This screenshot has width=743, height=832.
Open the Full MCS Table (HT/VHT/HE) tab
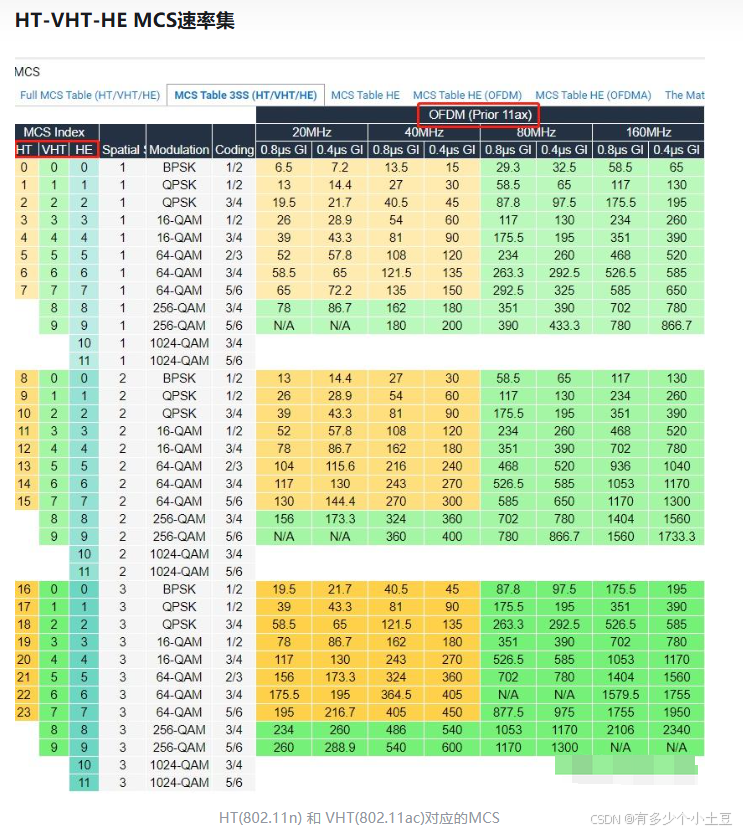(x=90, y=95)
